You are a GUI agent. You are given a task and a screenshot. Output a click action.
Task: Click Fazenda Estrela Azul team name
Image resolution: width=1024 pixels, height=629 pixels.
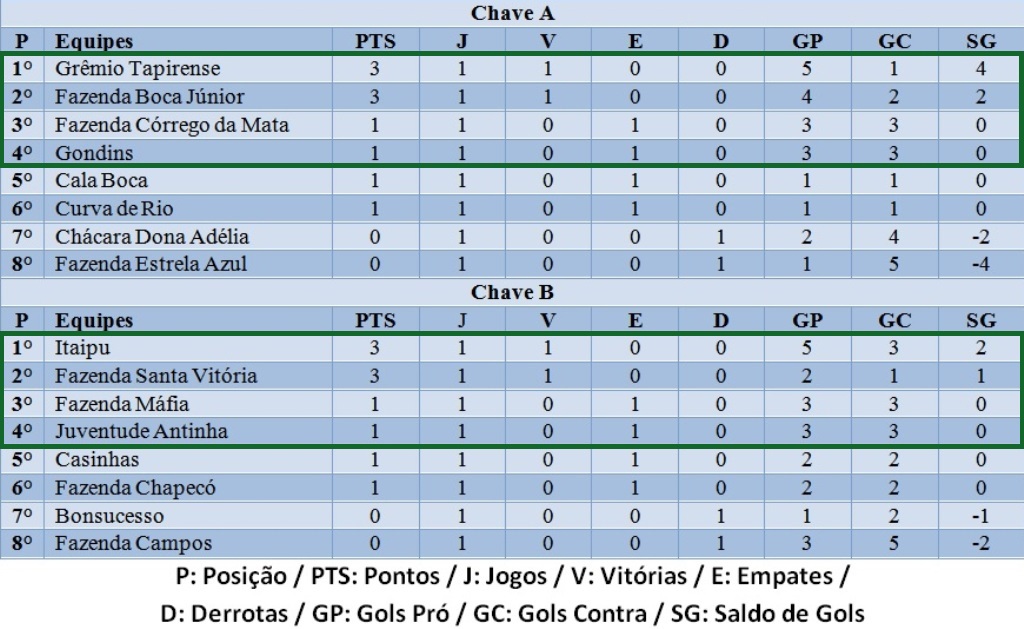(151, 265)
